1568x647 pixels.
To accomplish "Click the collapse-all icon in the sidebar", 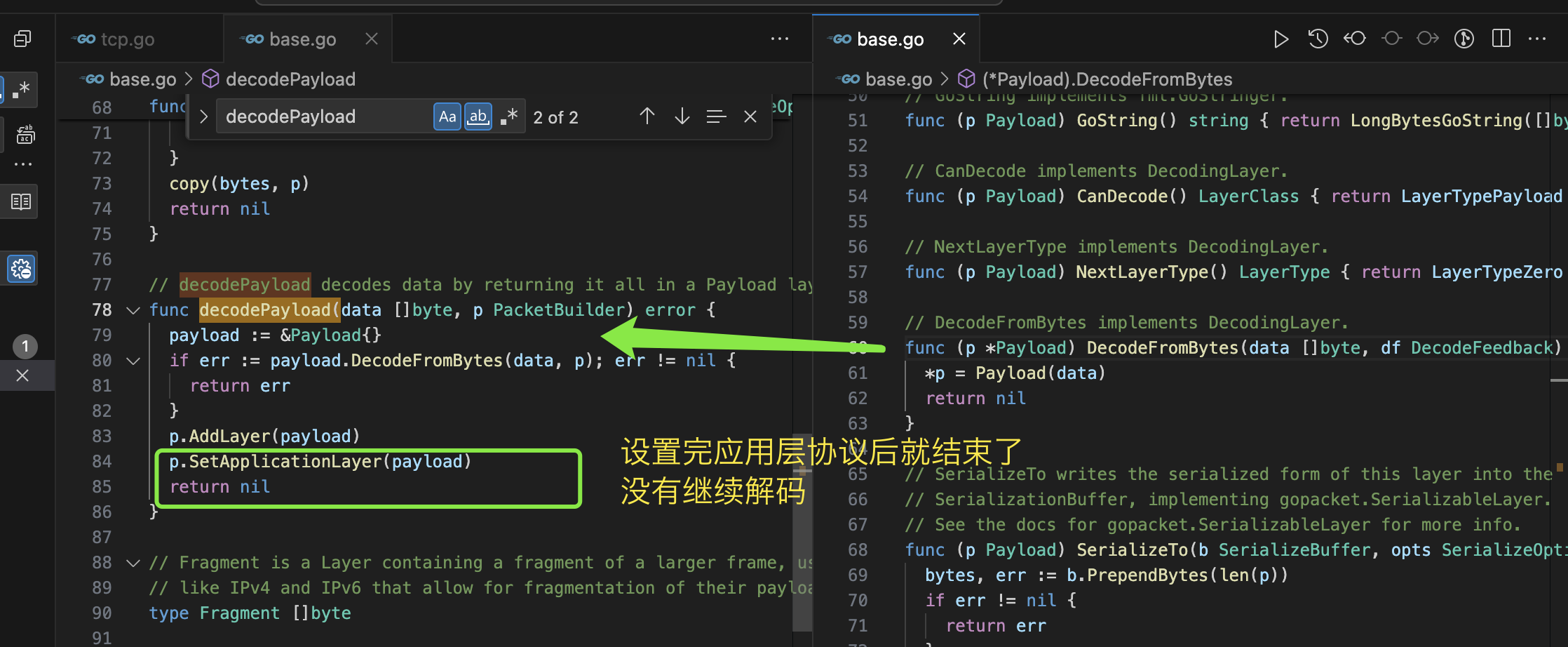I will [22, 39].
